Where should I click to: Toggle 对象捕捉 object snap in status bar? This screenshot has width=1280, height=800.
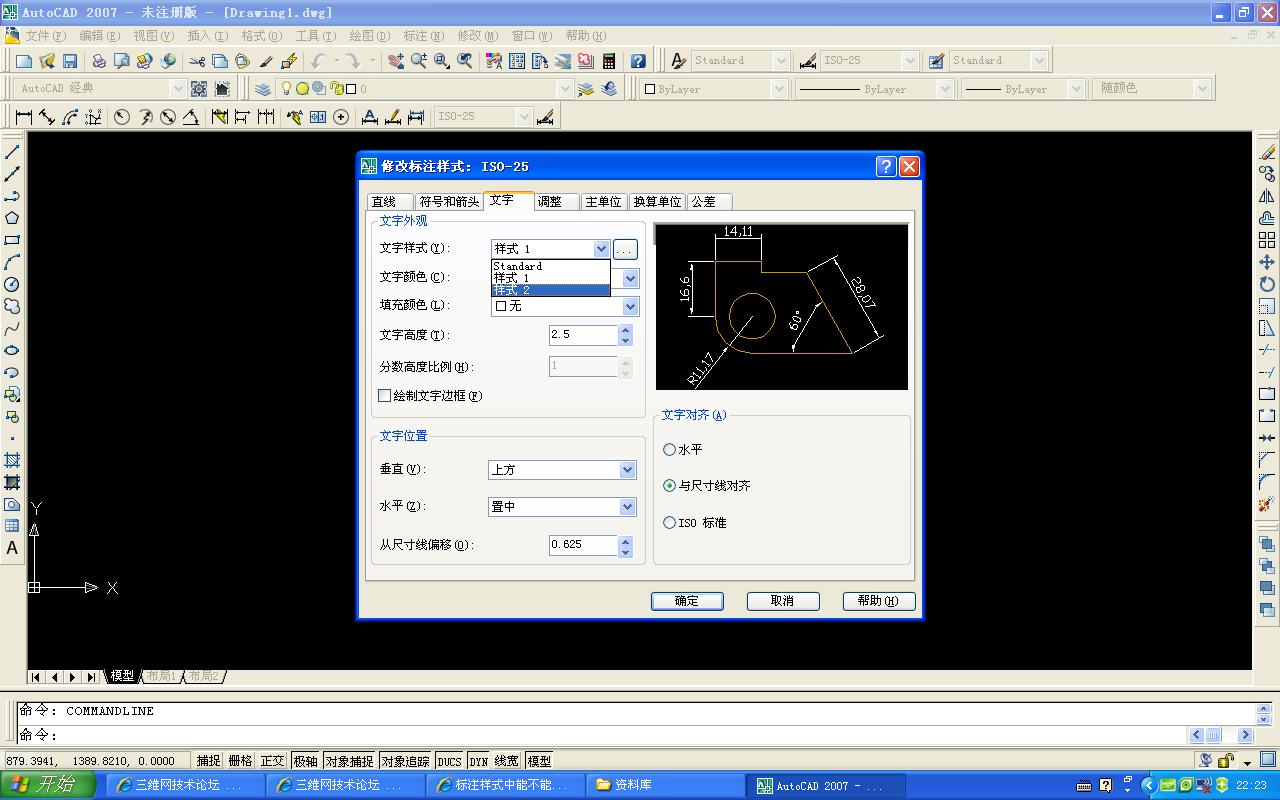coord(349,761)
